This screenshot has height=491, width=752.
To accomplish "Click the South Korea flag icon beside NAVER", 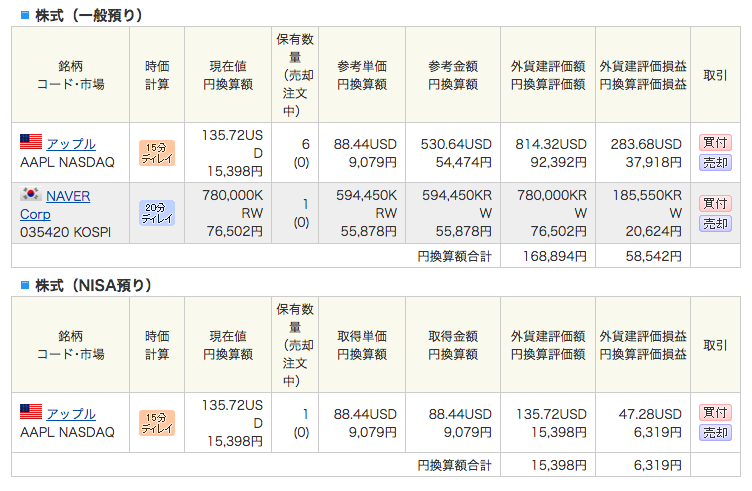I will 31,194.
